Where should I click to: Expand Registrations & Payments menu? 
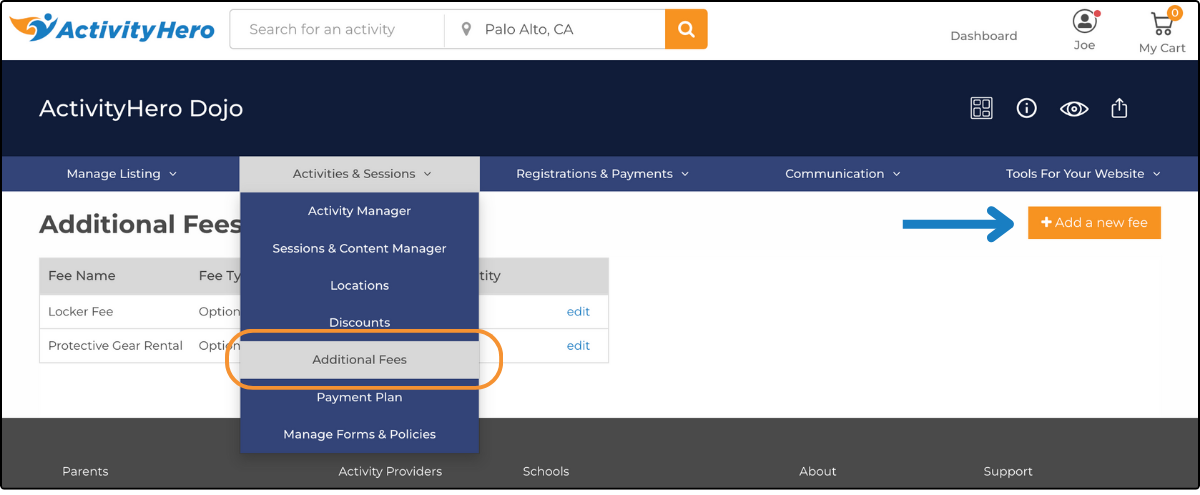pos(602,174)
